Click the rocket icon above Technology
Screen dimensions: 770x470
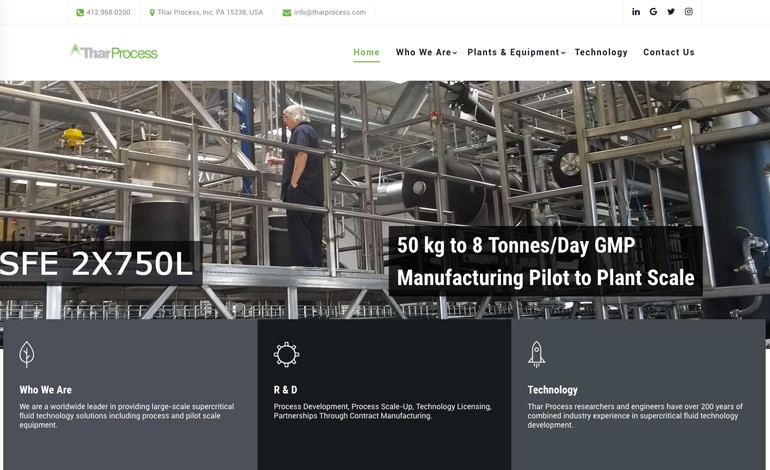click(x=536, y=354)
